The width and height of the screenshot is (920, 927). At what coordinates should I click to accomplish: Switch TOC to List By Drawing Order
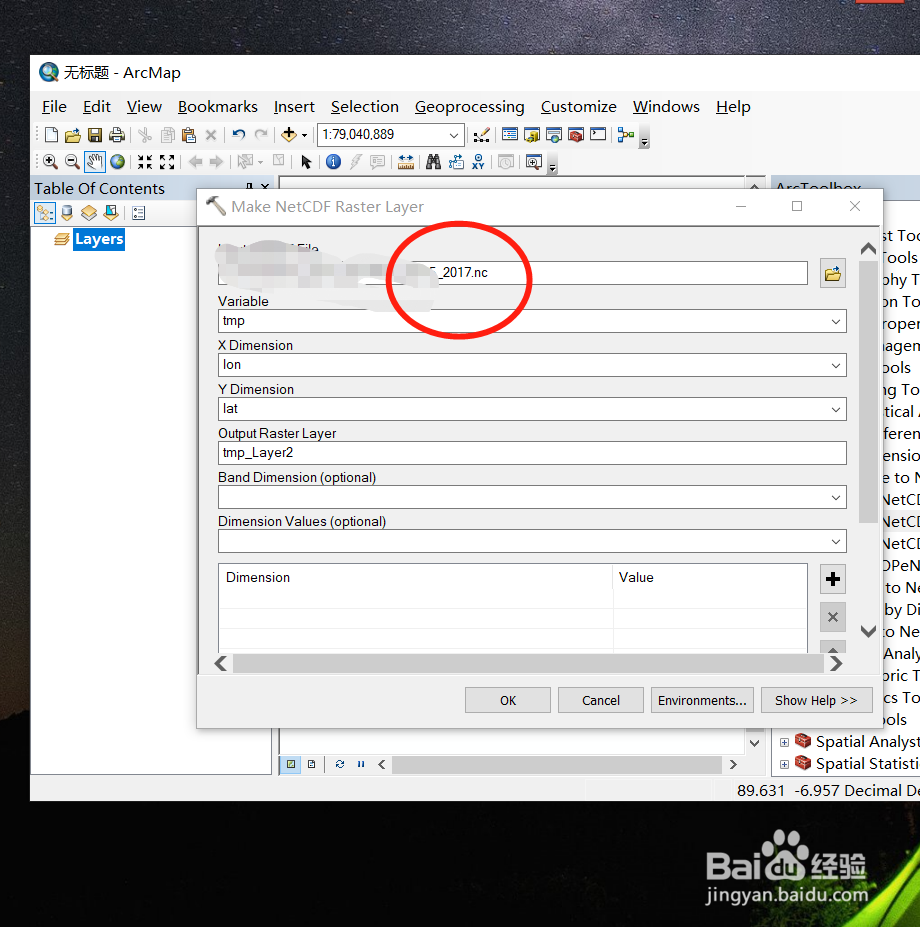click(45, 213)
